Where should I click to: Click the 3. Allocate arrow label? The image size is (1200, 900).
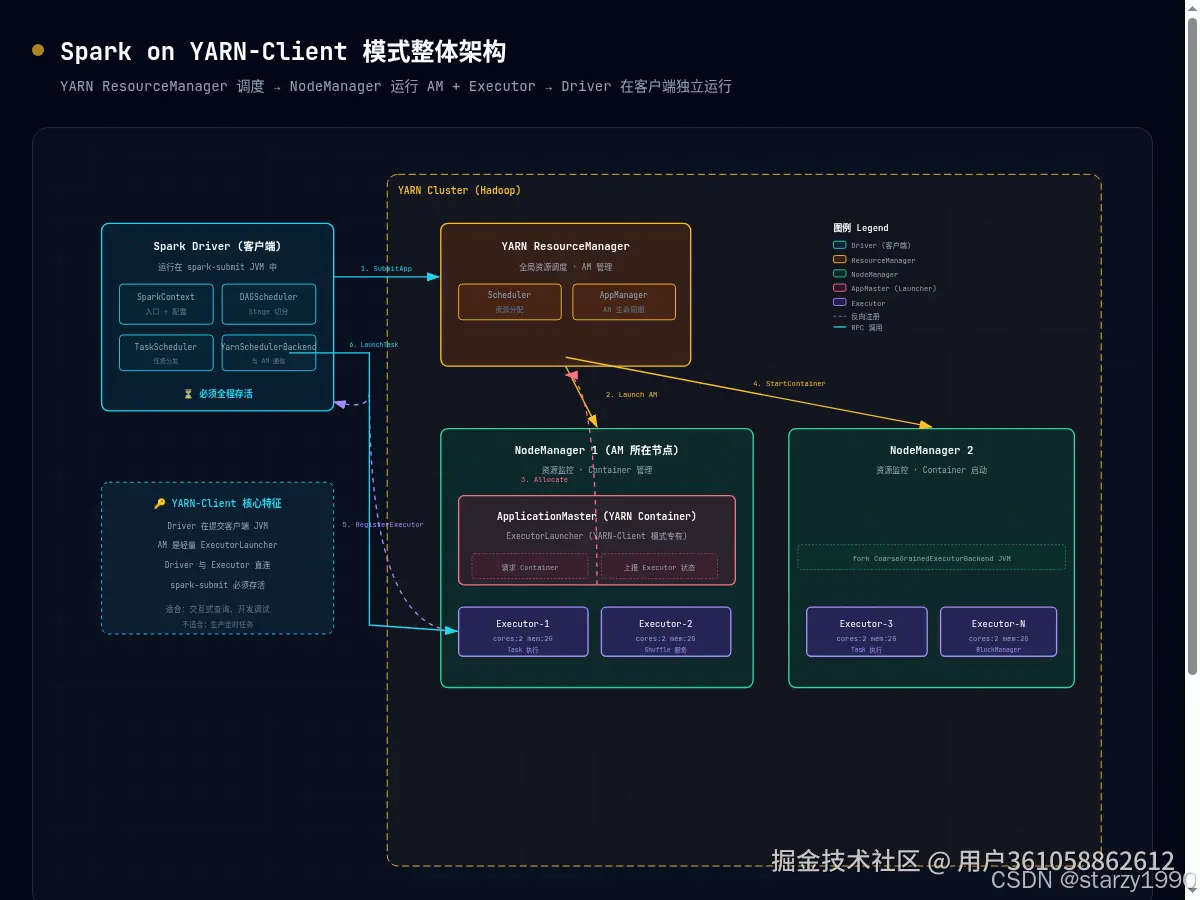(544, 480)
